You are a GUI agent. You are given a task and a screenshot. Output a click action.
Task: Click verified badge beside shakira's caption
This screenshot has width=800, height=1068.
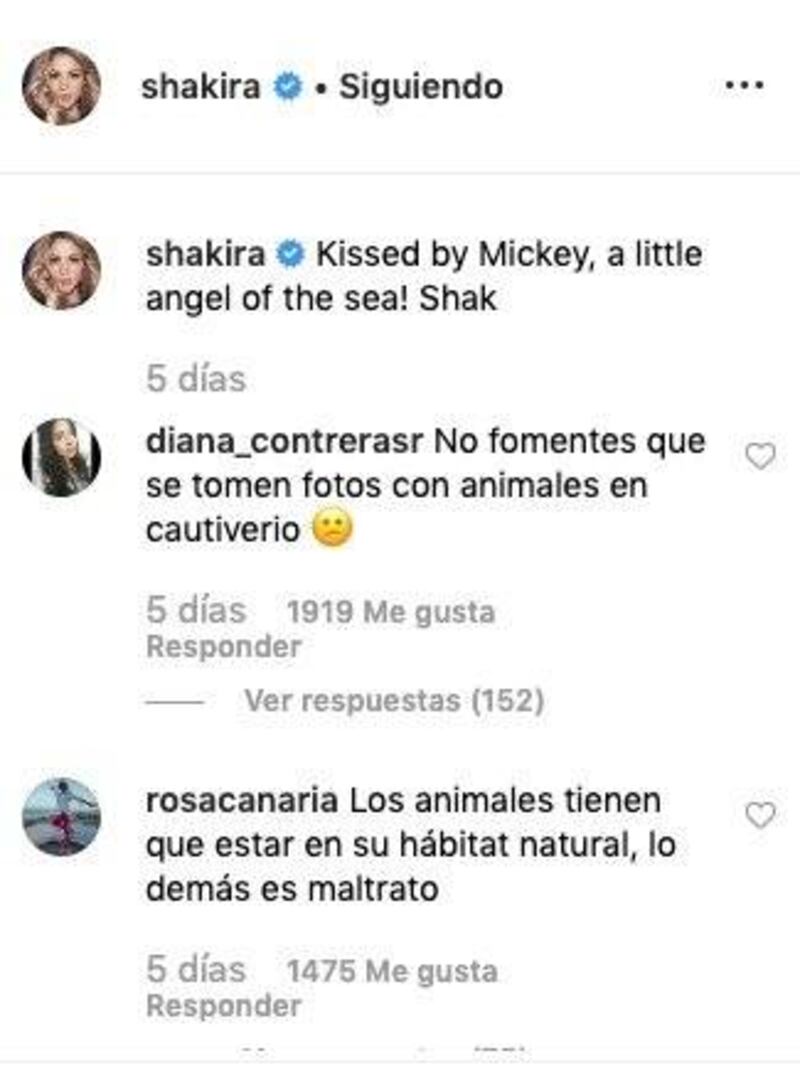tap(291, 255)
